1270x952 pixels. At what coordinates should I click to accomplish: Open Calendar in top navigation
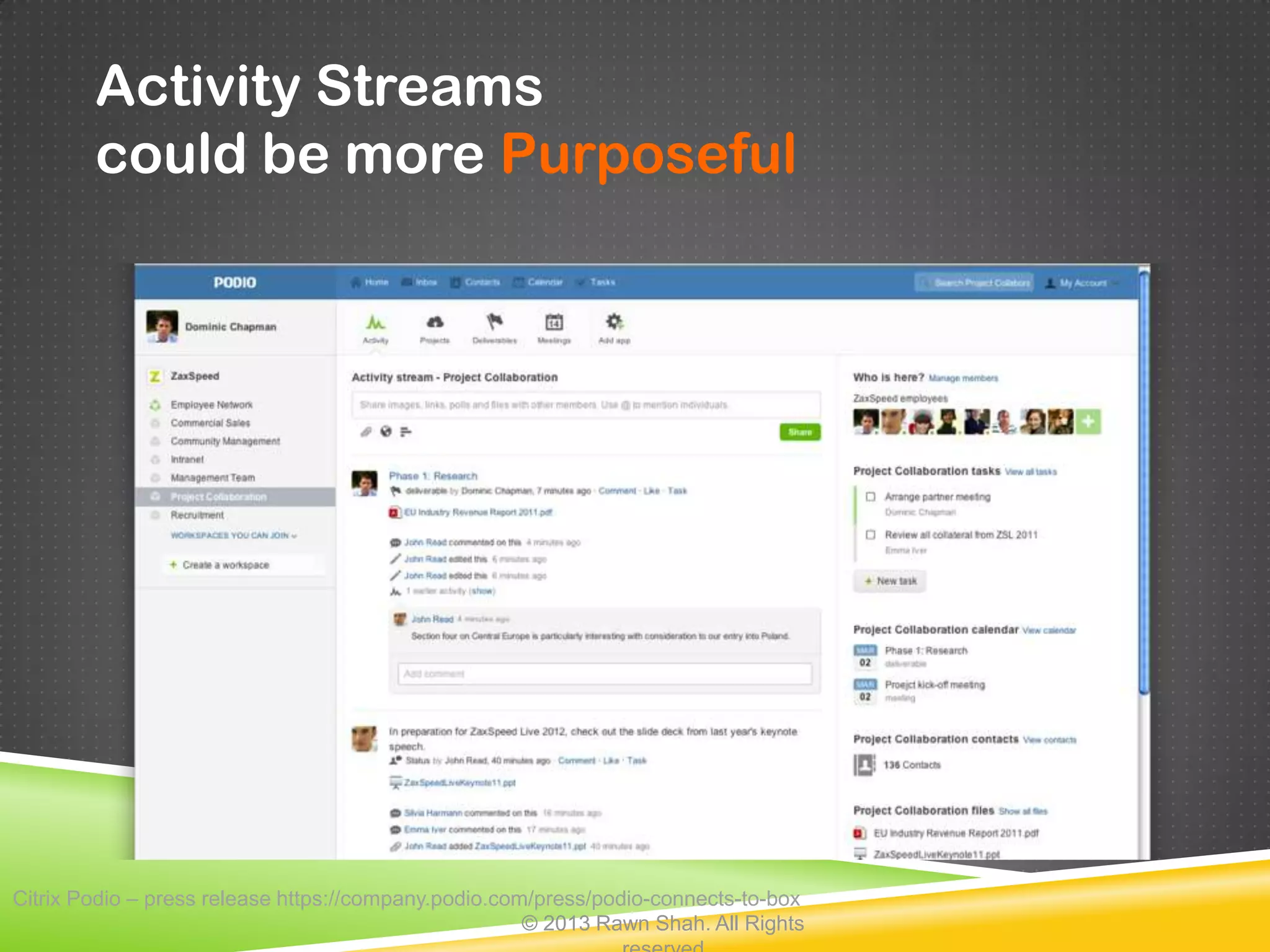point(538,283)
